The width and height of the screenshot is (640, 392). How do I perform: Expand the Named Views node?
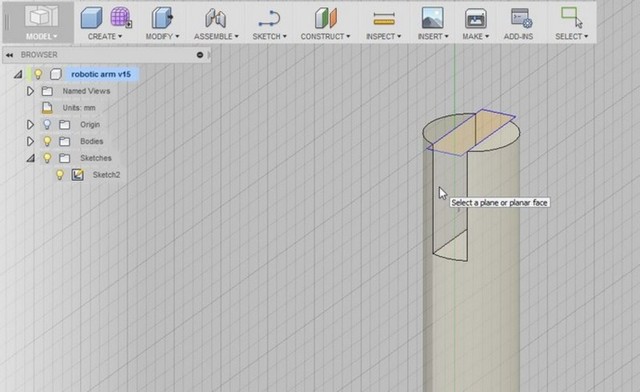coord(30,91)
